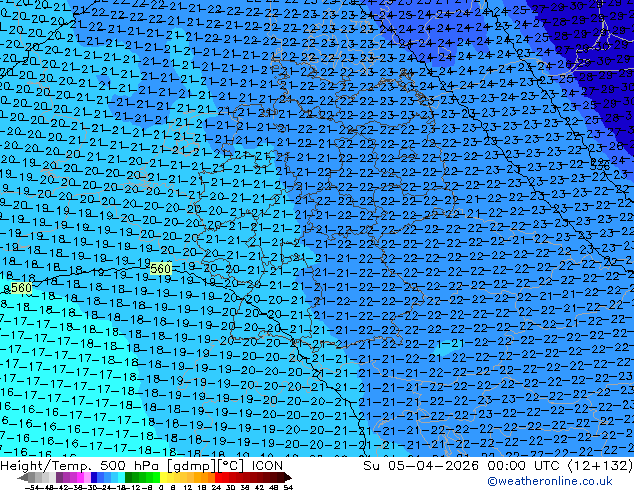Click the 556 contour label at right side
The image size is (634, 490).
coord(600,165)
